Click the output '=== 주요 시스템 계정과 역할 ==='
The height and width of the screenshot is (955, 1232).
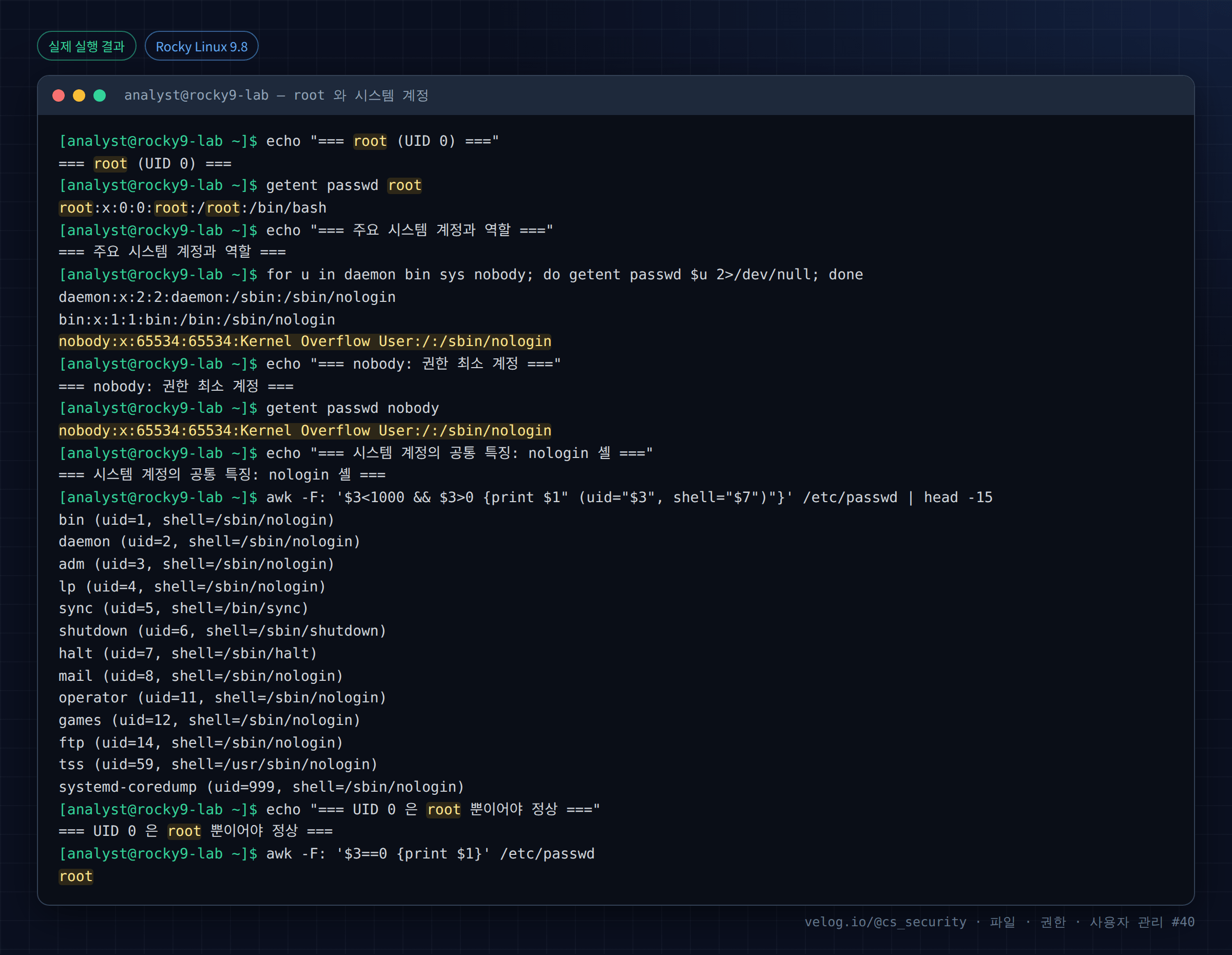(172, 252)
